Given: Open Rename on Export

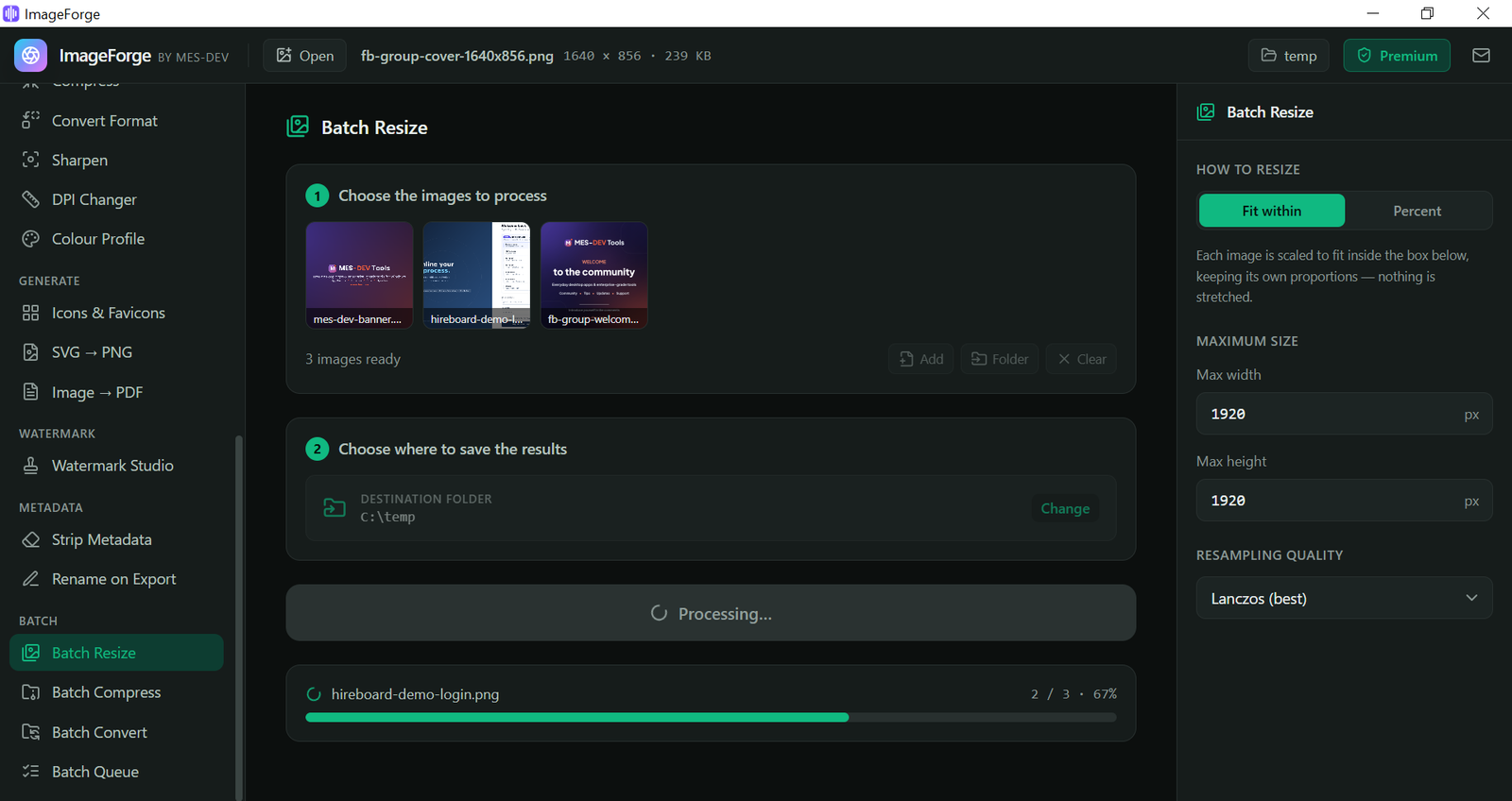Looking at the screenshot, I should pyautogui.click(x=116, y=579).
